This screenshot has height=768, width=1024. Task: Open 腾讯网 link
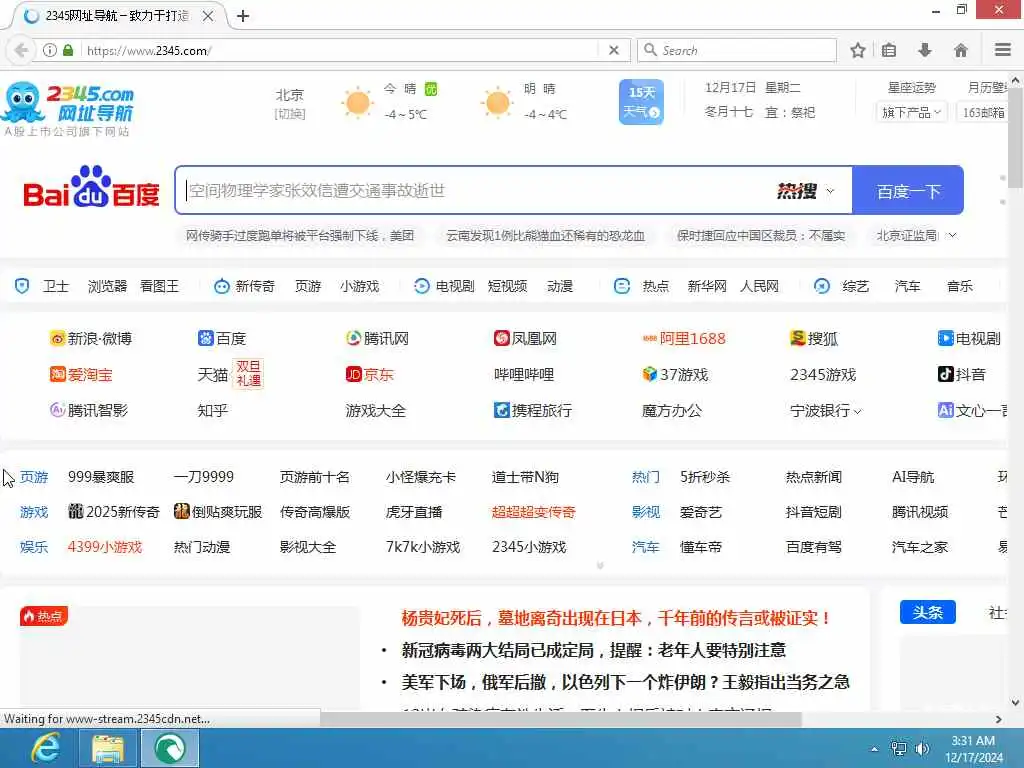[x=377, y=338]
